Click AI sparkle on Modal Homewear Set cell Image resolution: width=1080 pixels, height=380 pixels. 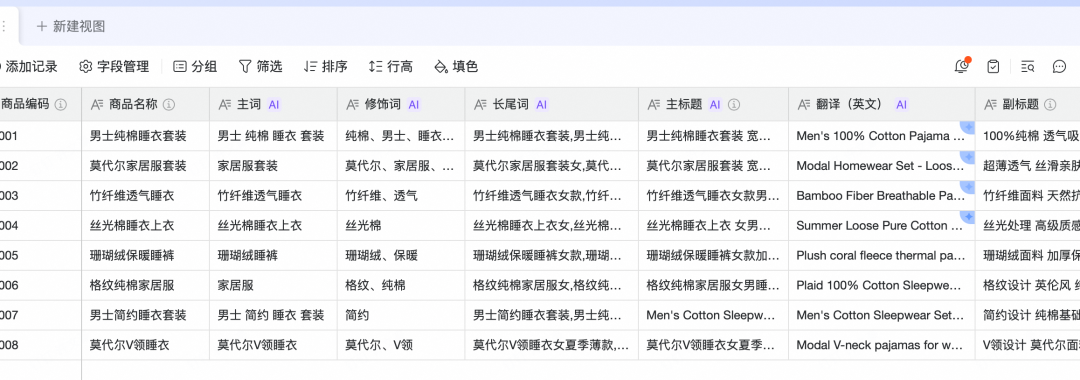[968, 158]
